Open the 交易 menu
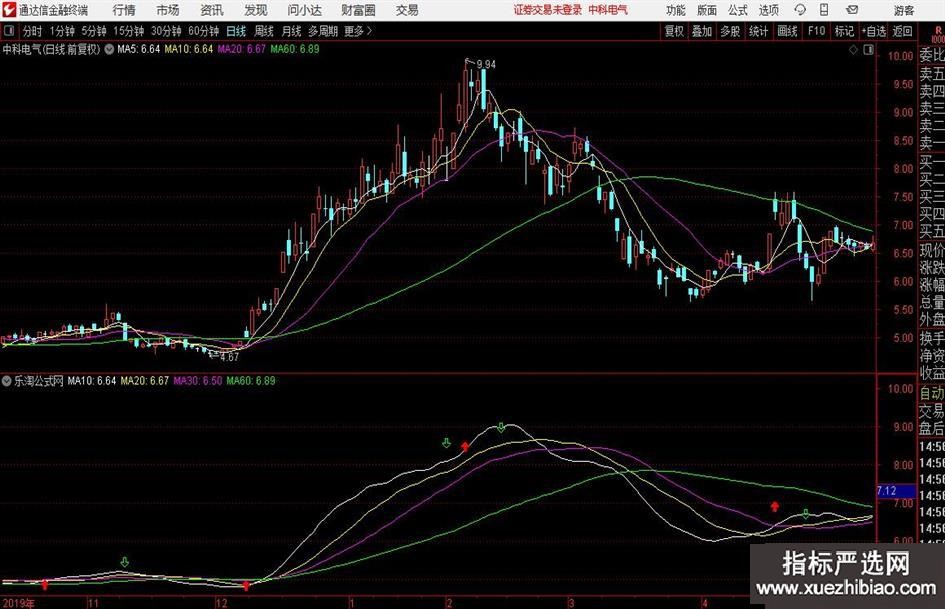 point(407,10)
